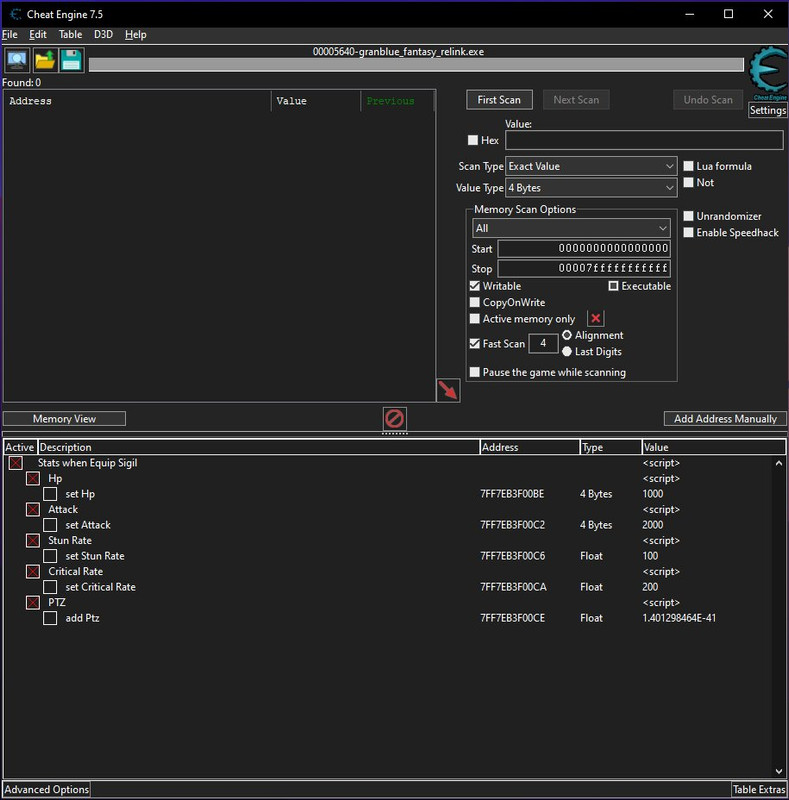
Task: Click the save table floppy icon
Action: pos(71,61)
